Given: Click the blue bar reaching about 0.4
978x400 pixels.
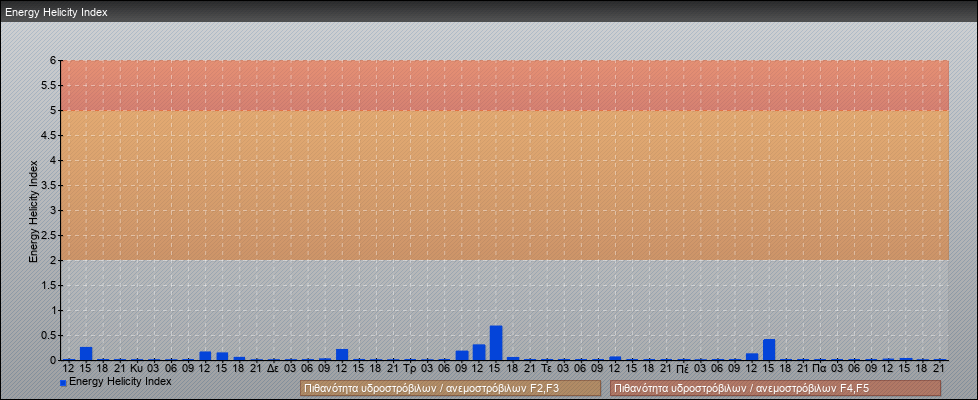Looking at the screenshot, I should [x=769, y=349].
